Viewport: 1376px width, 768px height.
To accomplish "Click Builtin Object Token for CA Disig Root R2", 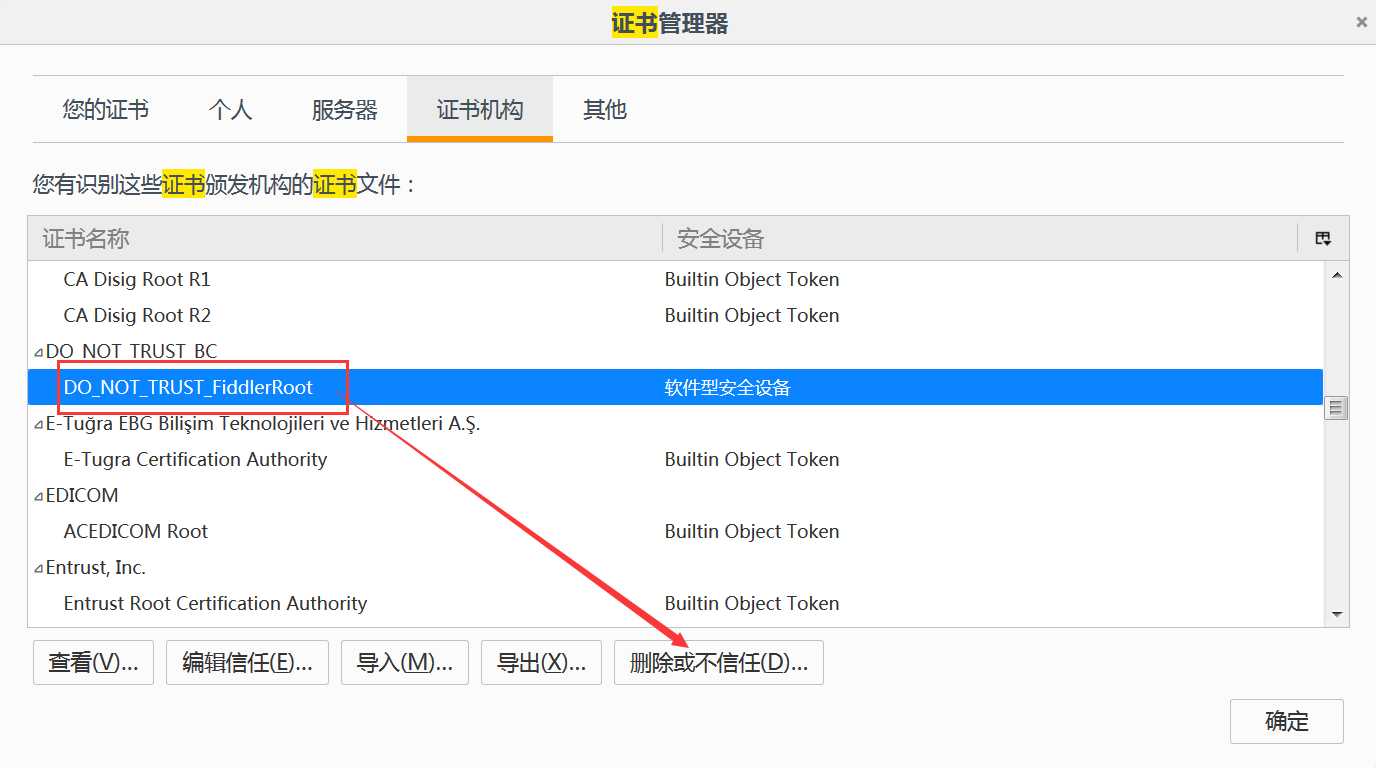I will [752, 315].
